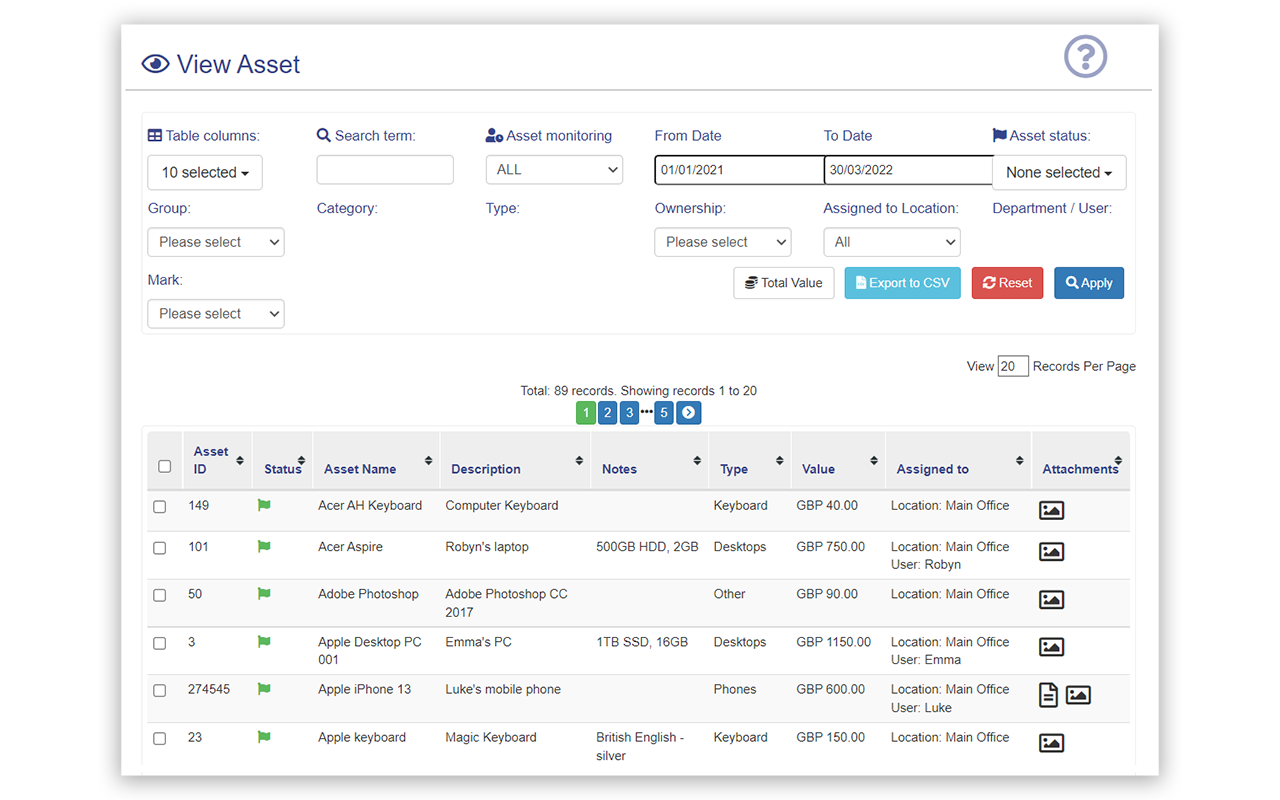Go to page 1 of results
The width and height of the screenshot is (1280, 800).
pyautogui.click(x=586, y=413)
